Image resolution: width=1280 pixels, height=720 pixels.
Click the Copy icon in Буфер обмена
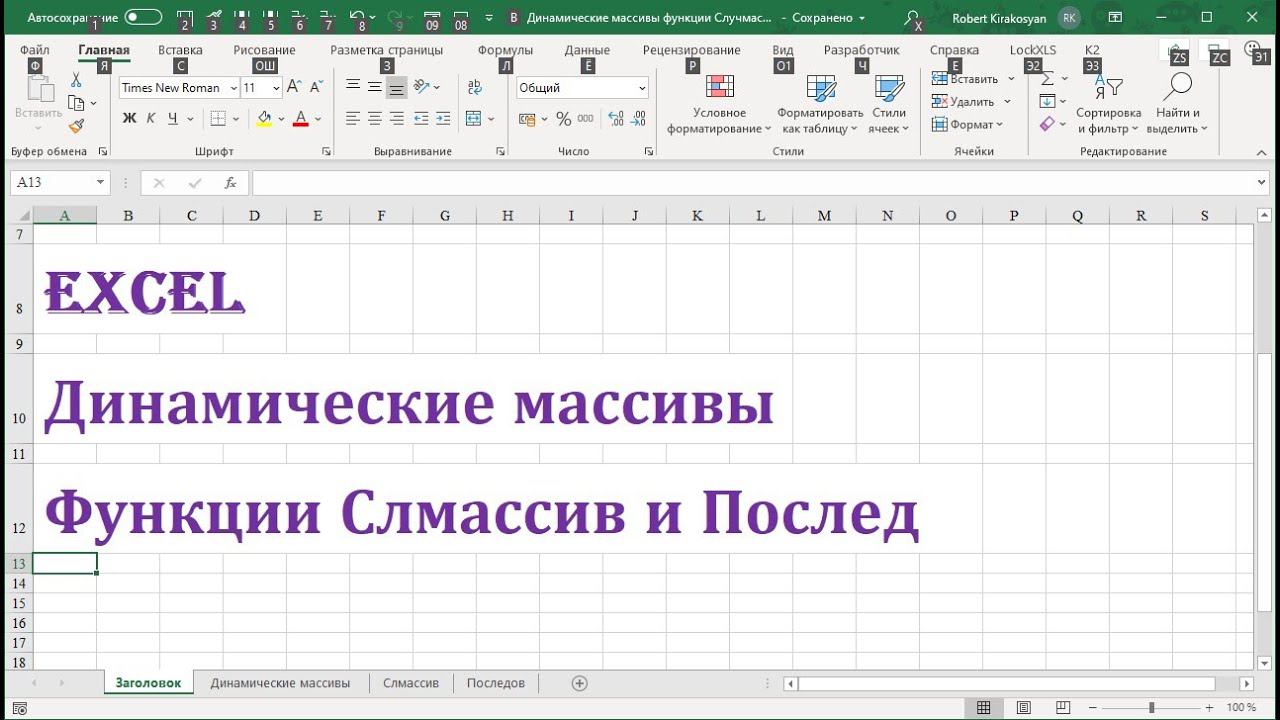[x=76, y=102]
